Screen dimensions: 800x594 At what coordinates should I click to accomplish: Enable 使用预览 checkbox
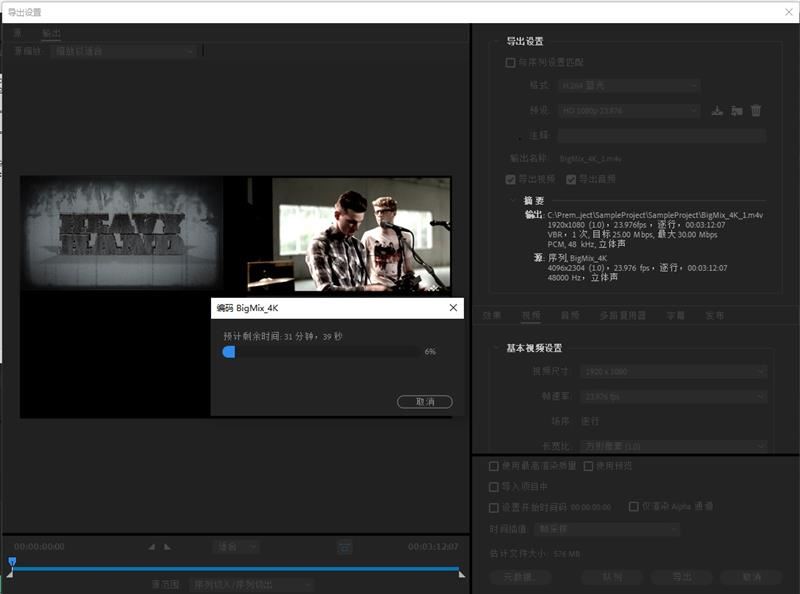588,466
